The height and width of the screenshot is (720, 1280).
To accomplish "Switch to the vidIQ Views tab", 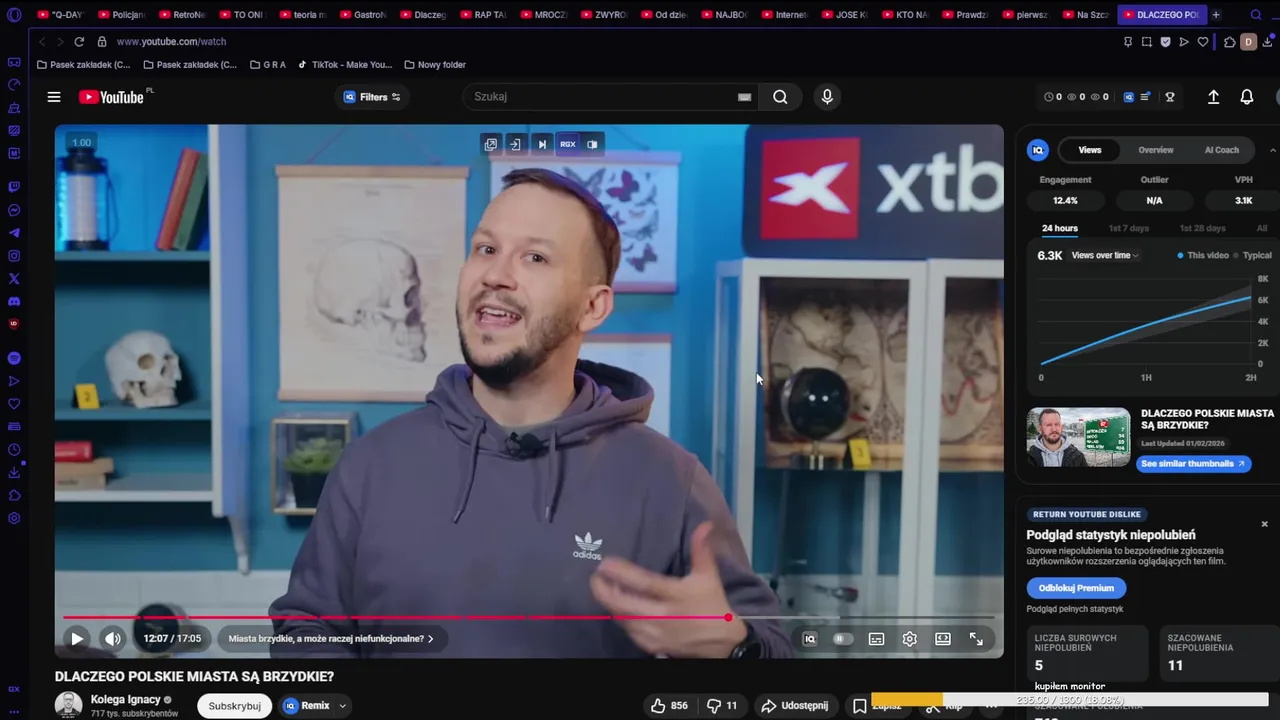I will click(x=1090, y=150).
